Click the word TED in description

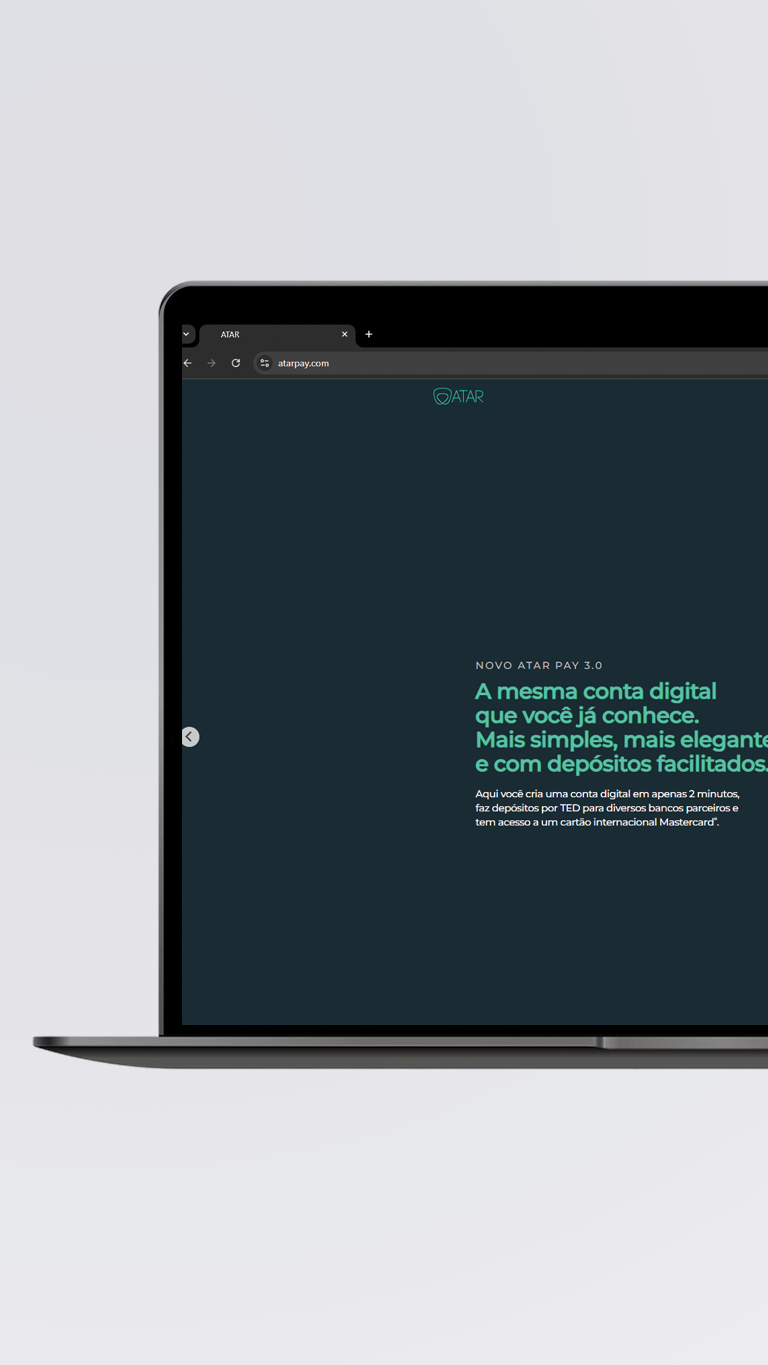[569, 808]
